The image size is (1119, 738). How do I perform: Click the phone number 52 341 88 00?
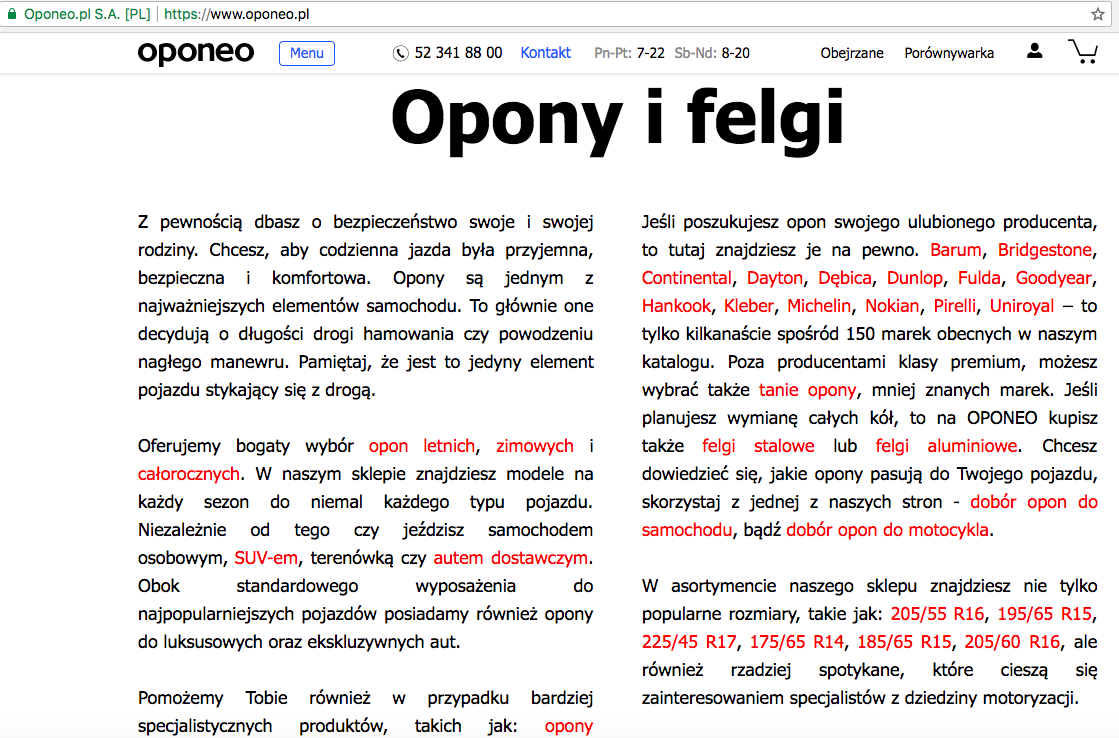[x=458, y=53]
